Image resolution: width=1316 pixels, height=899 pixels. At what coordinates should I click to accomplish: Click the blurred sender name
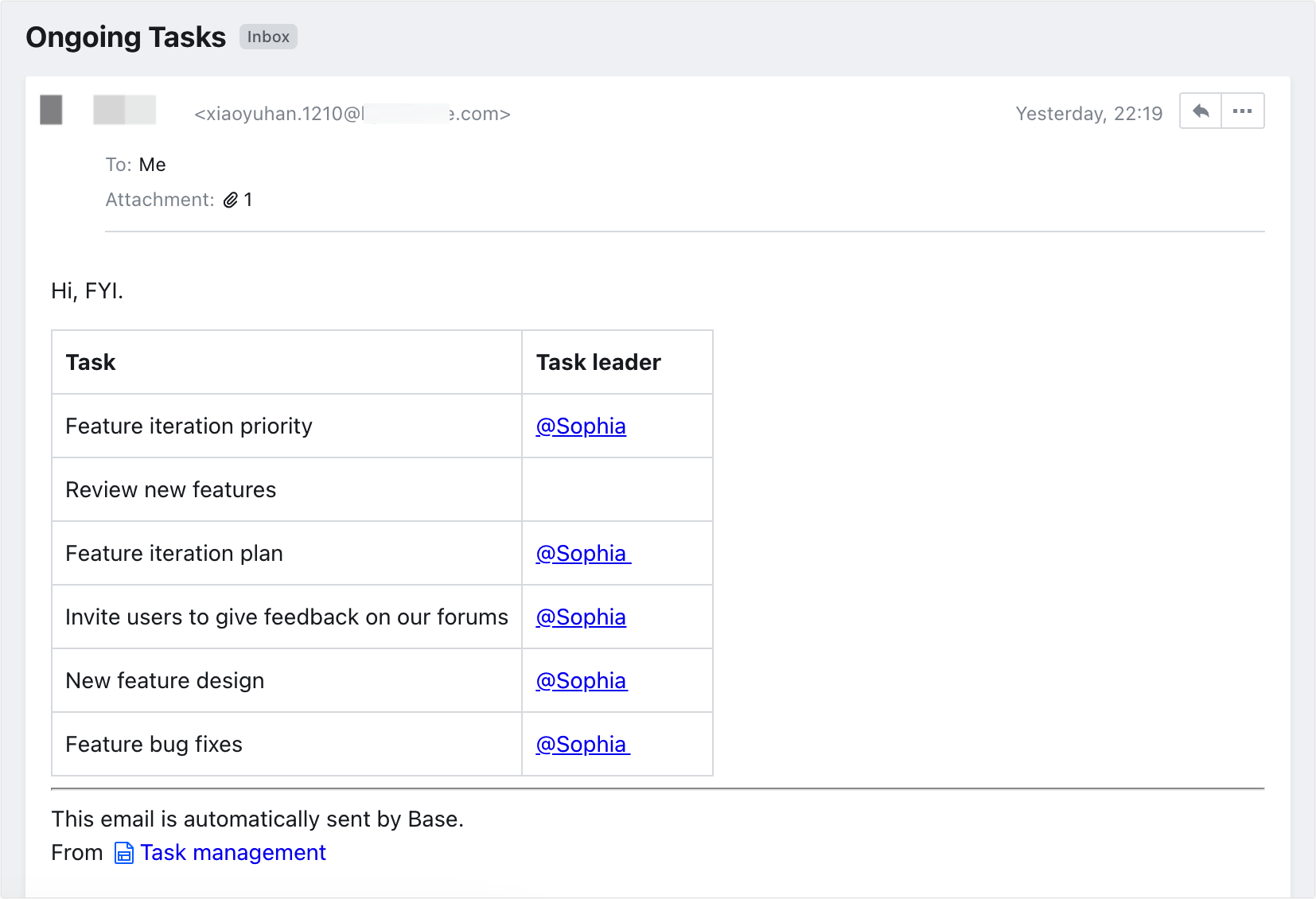(125, 110)
